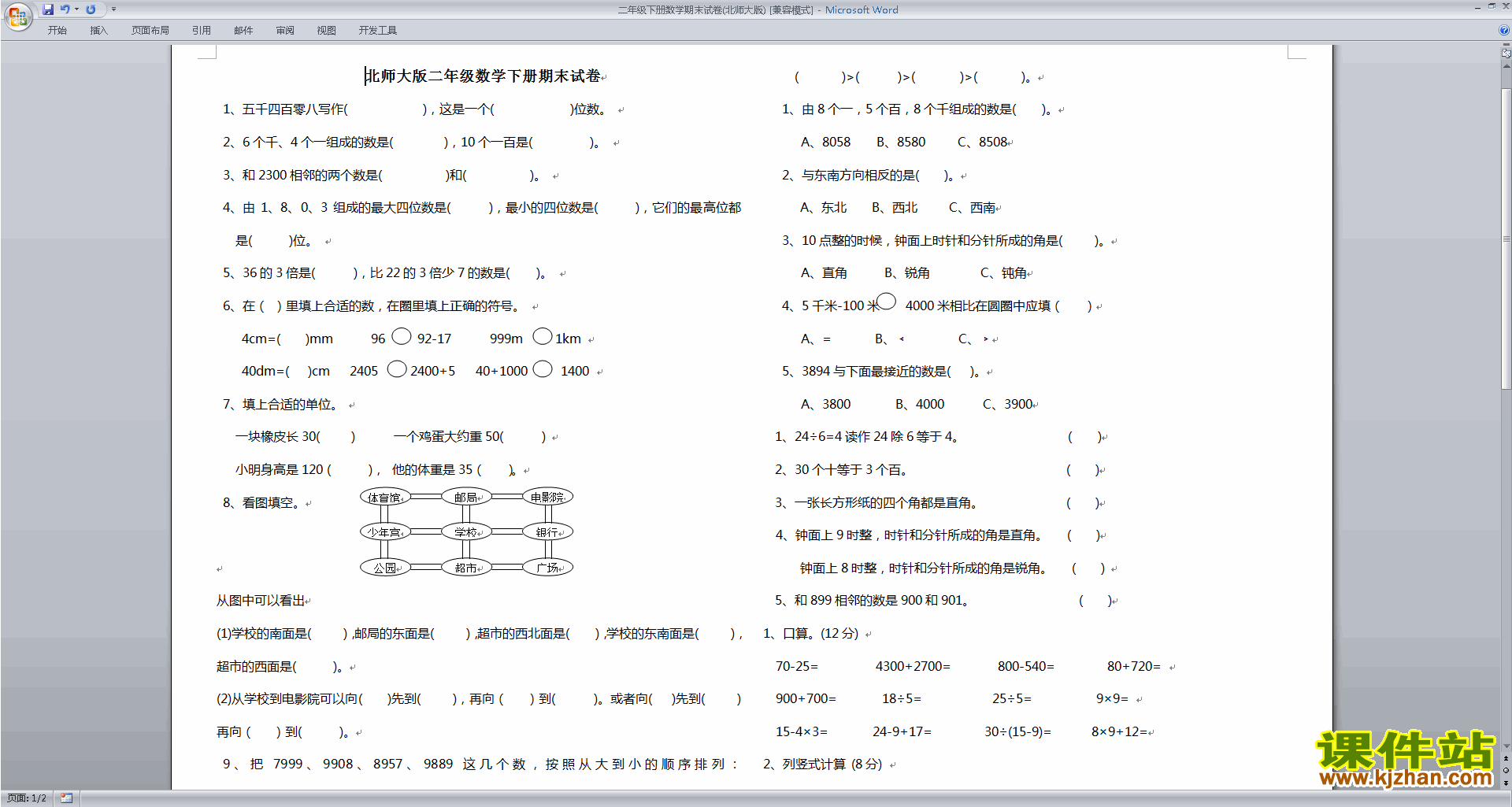Viewport: 1512px width, 807px height.
Task: Click answer option B、8580
Action: (901, 142)
